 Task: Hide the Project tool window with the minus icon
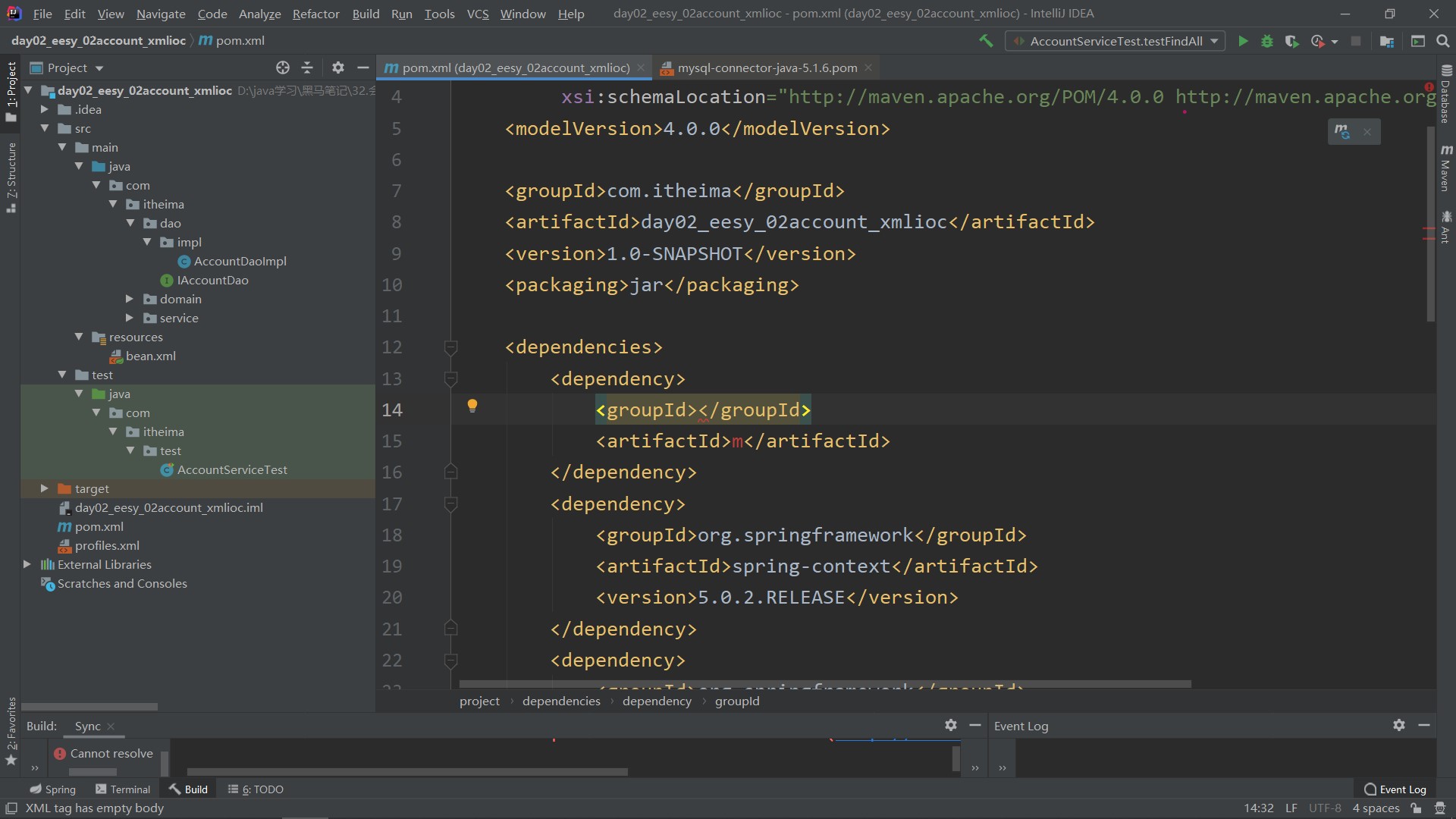click(x=363, y=67)
